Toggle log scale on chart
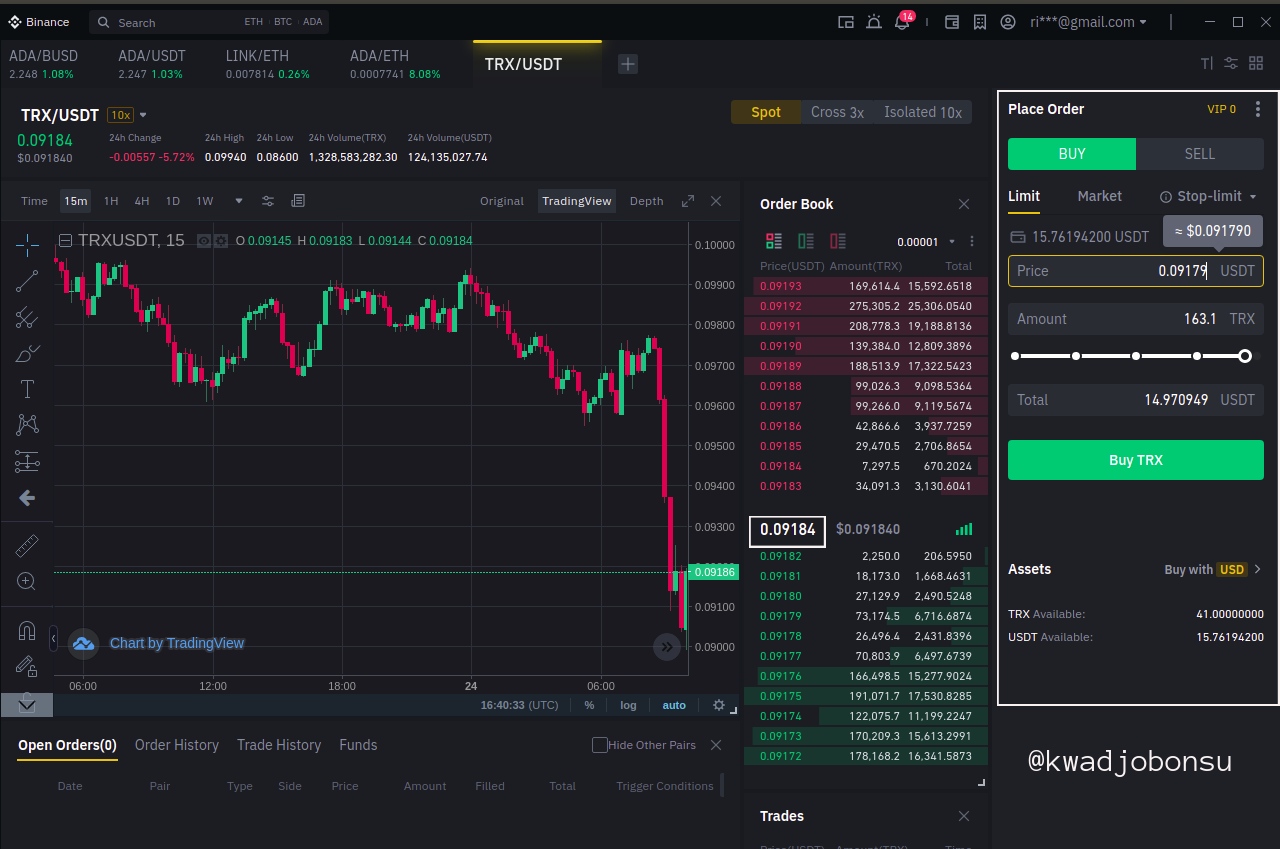The width and height of the screenshot is (1280, 849). 628,705
